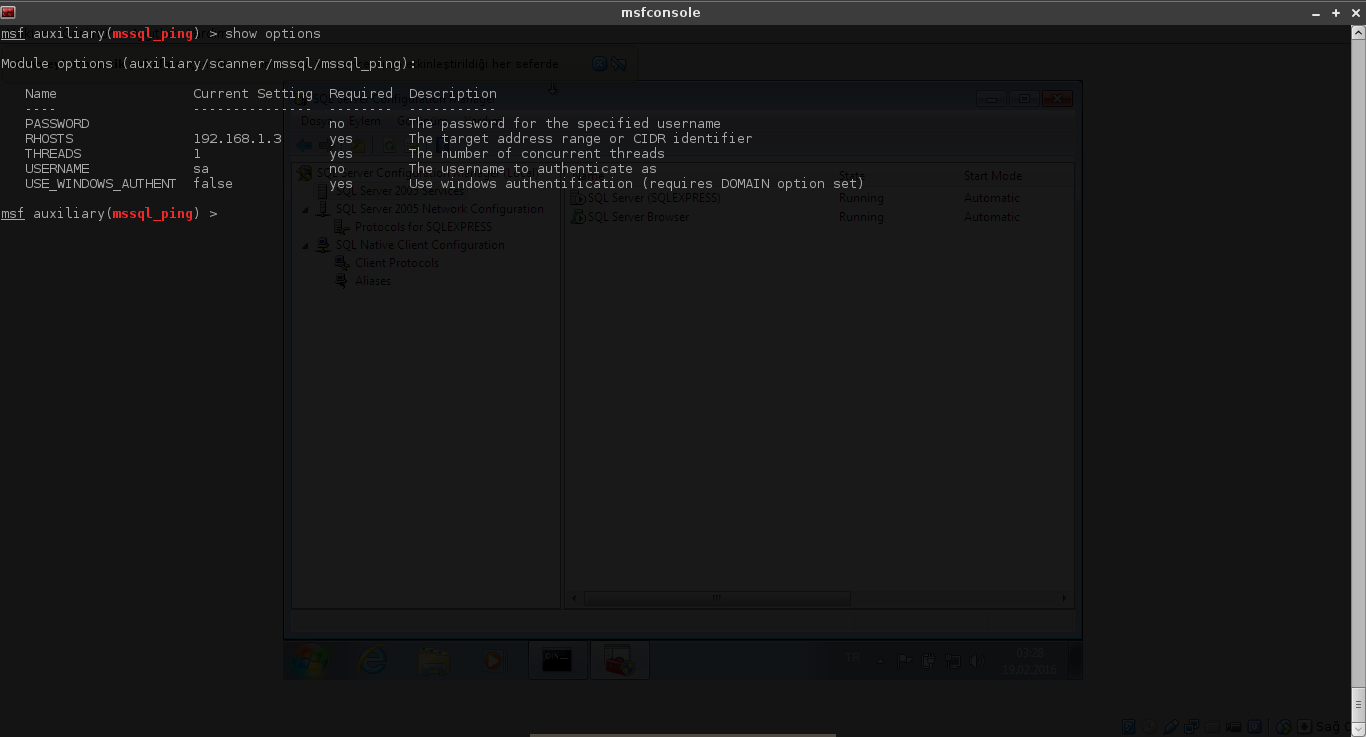Click the volume speaker tray icon

[x=977, y=660]
